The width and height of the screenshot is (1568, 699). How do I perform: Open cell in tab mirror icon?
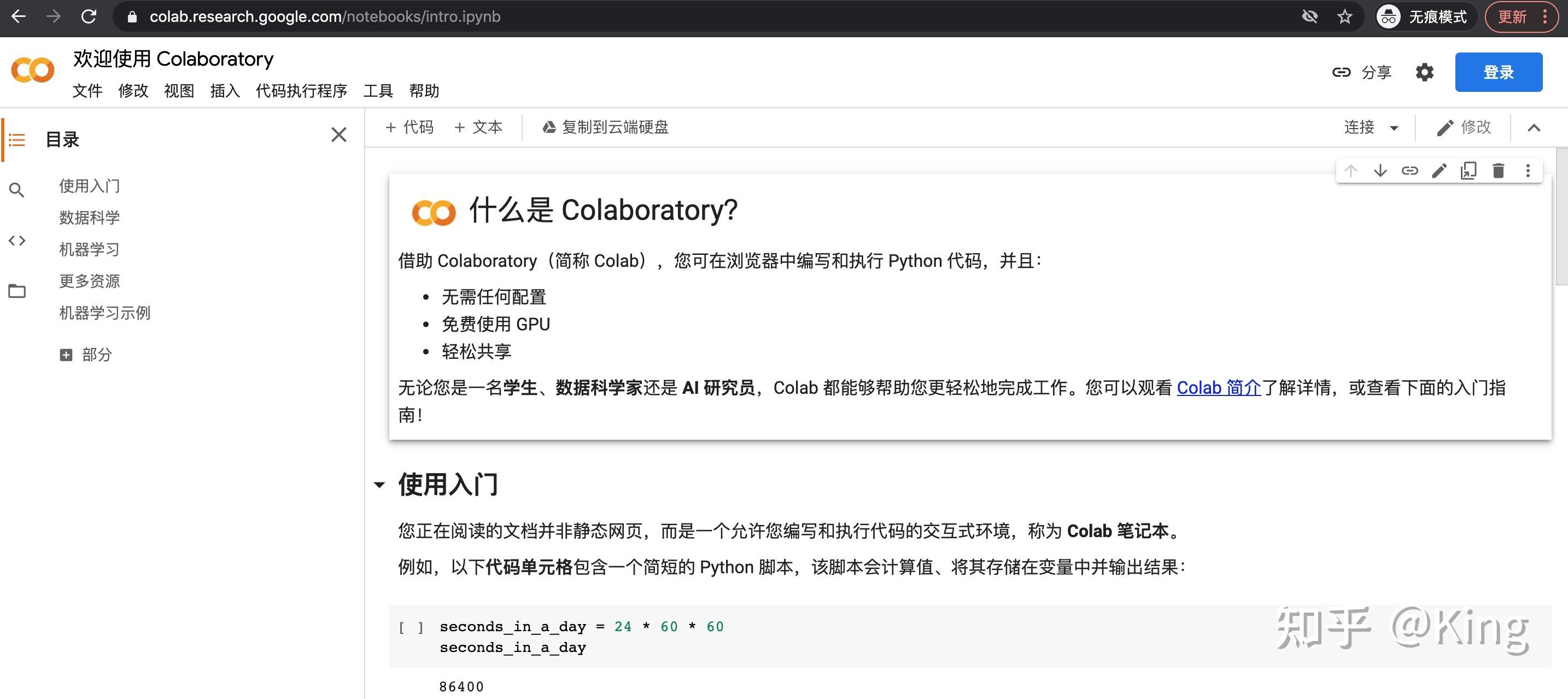[x=1469, y=171]
